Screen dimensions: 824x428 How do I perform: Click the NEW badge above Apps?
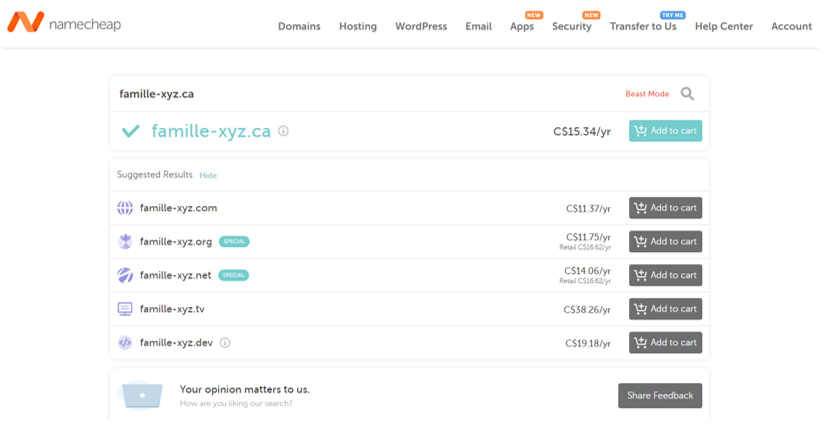pos(533,15)
